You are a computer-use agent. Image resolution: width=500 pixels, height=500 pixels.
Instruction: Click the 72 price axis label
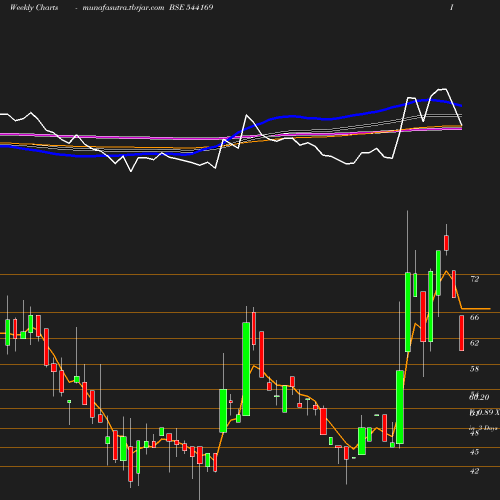tap(475, 279)
